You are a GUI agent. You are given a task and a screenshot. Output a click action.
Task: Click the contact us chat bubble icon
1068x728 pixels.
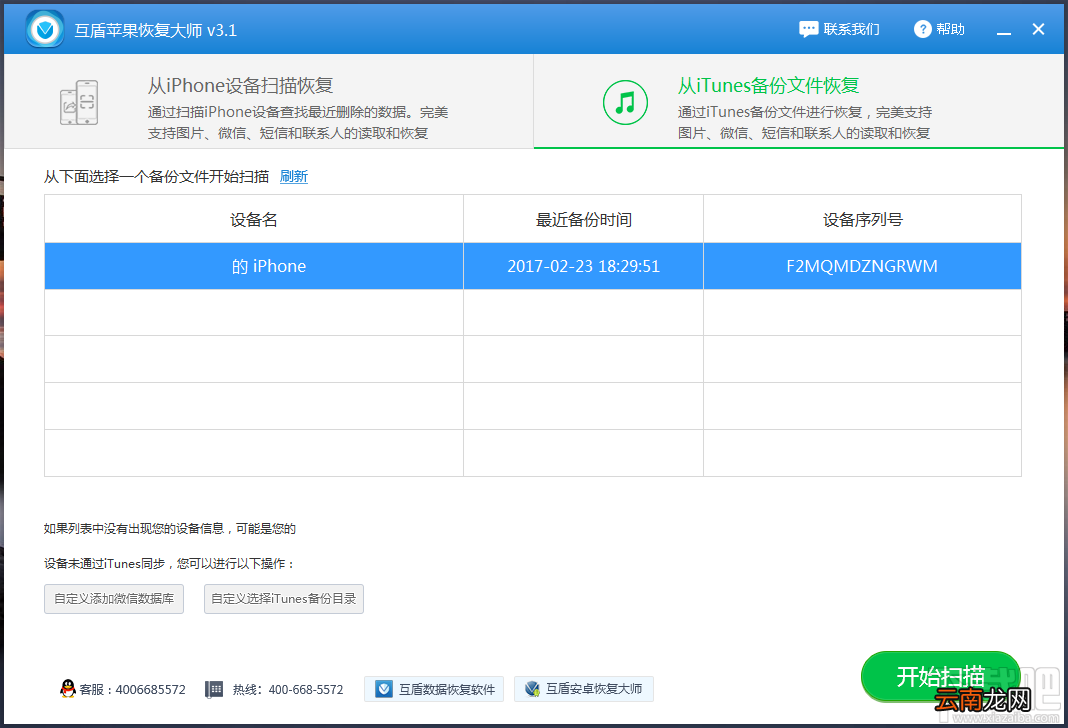point(808,29)
